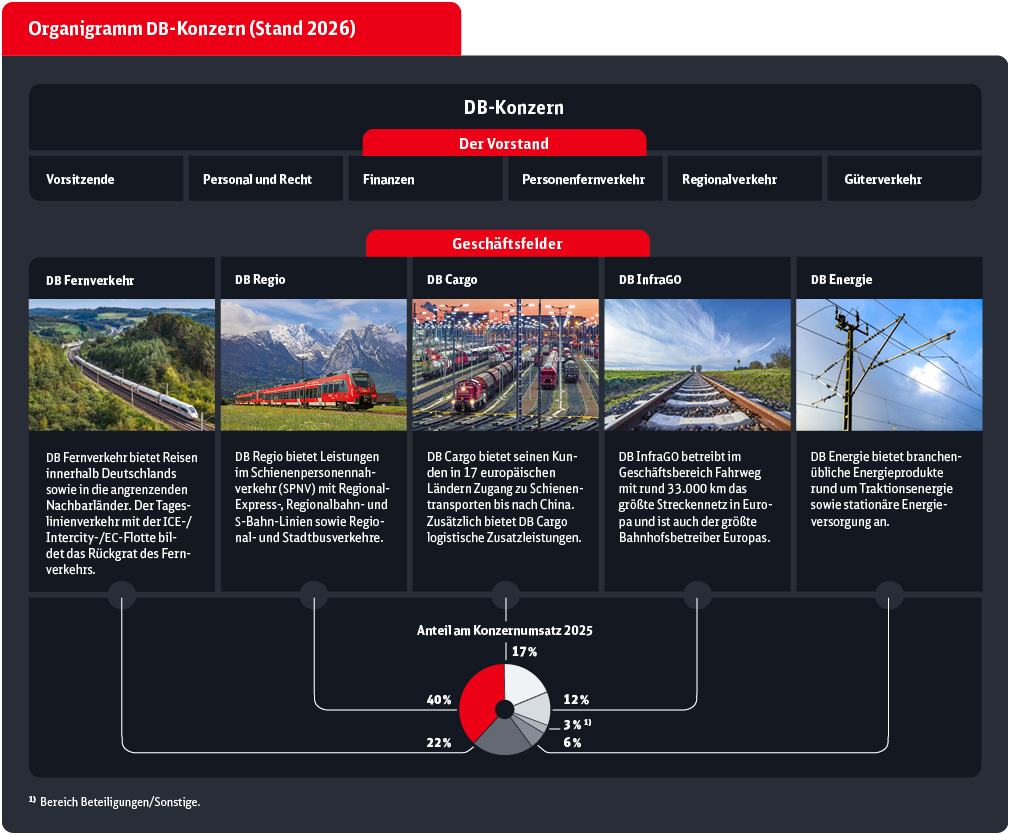Click the DB Energie overhead line photo

click(x=889, y=365)
